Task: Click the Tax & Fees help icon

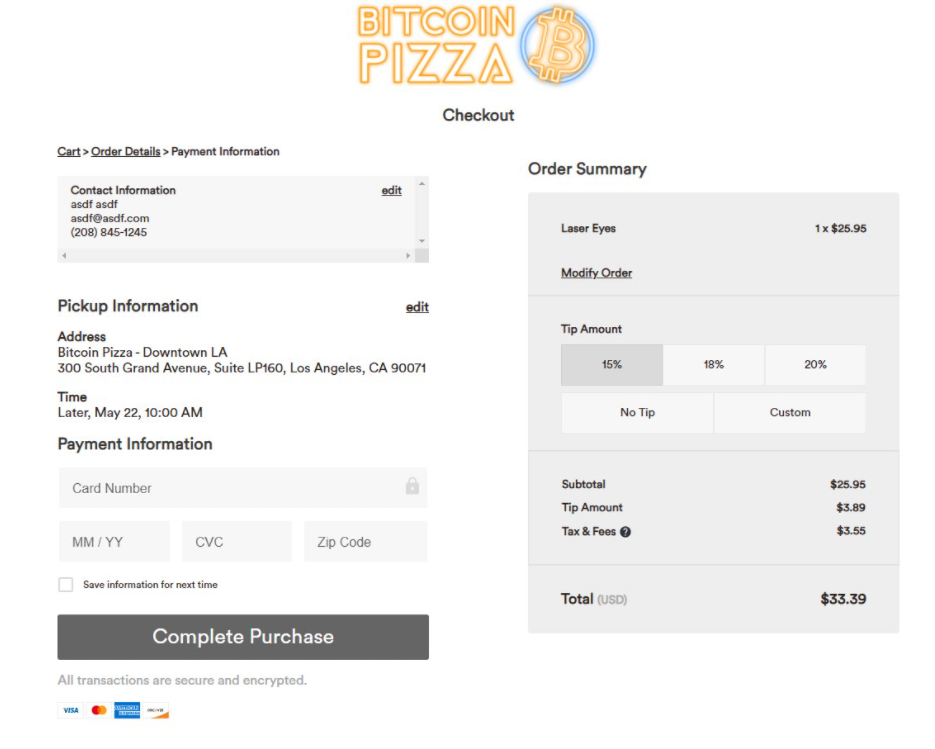Action: [625, 532]
